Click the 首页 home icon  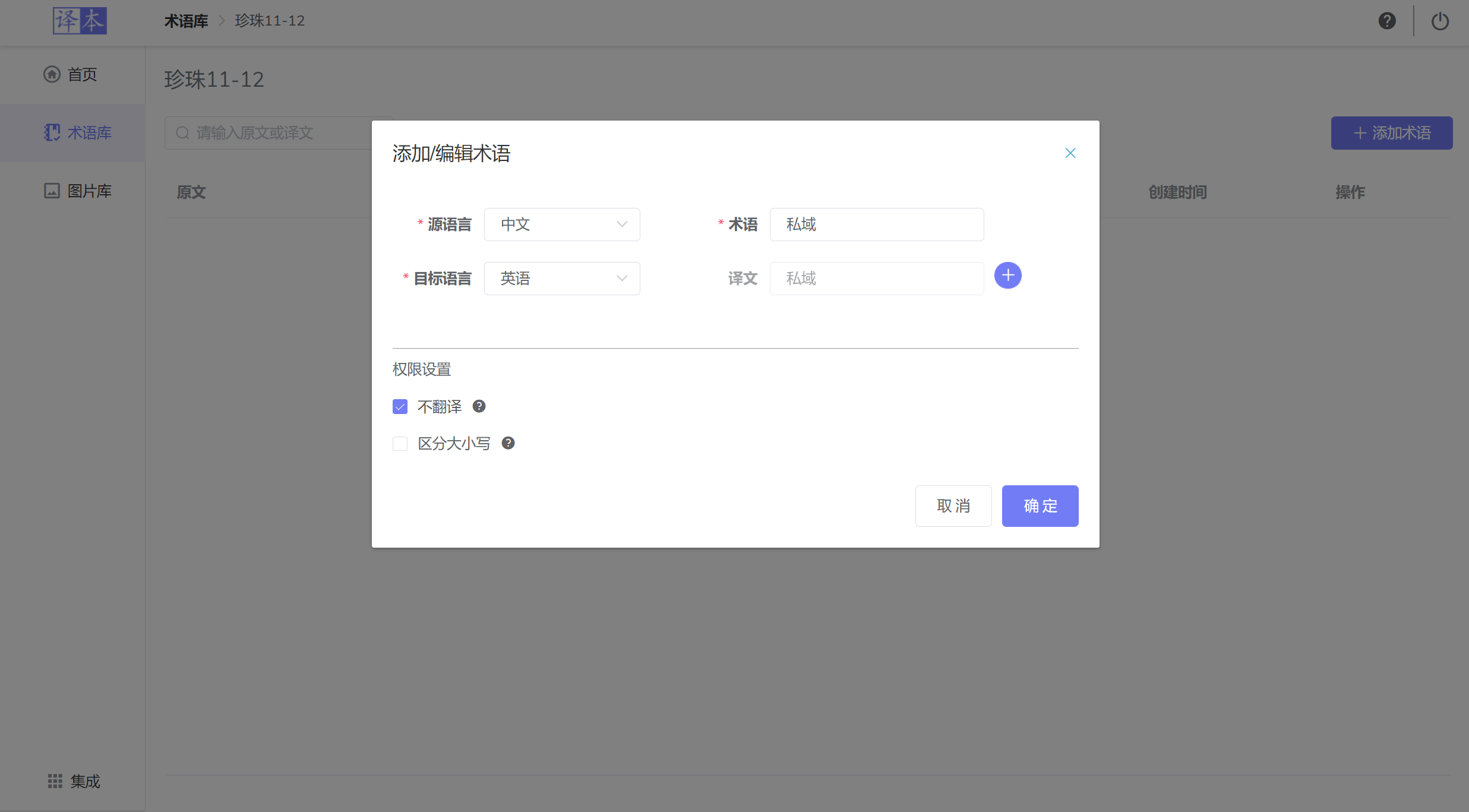pos(52,74)
